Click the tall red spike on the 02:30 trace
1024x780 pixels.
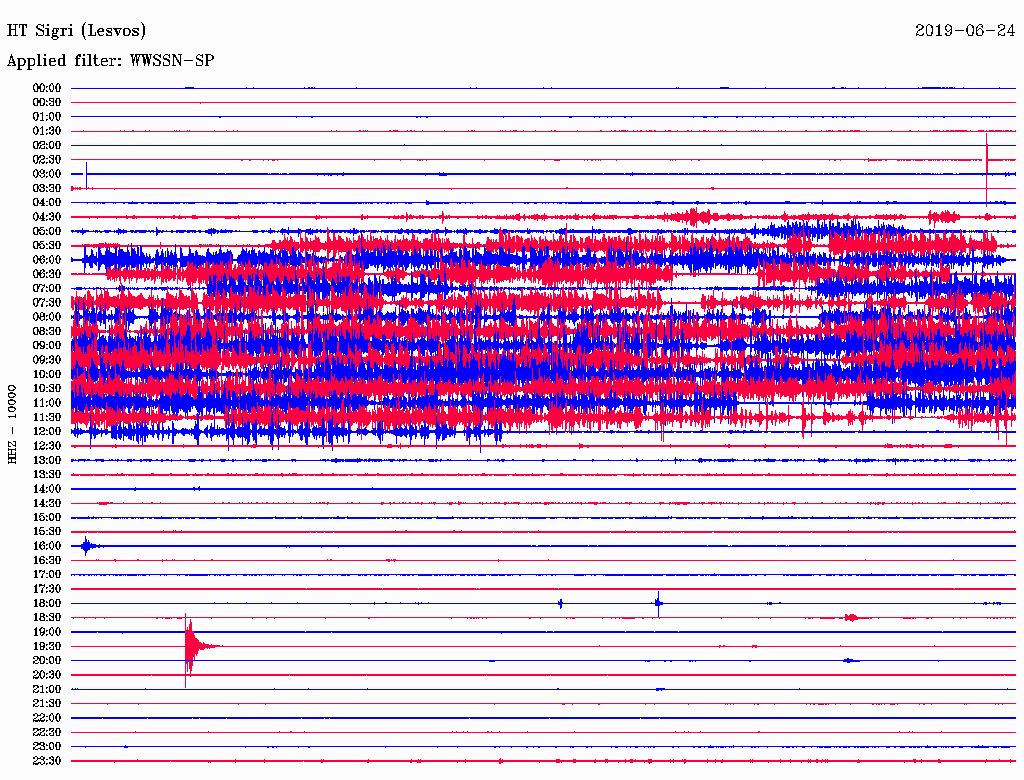point(987,169)
